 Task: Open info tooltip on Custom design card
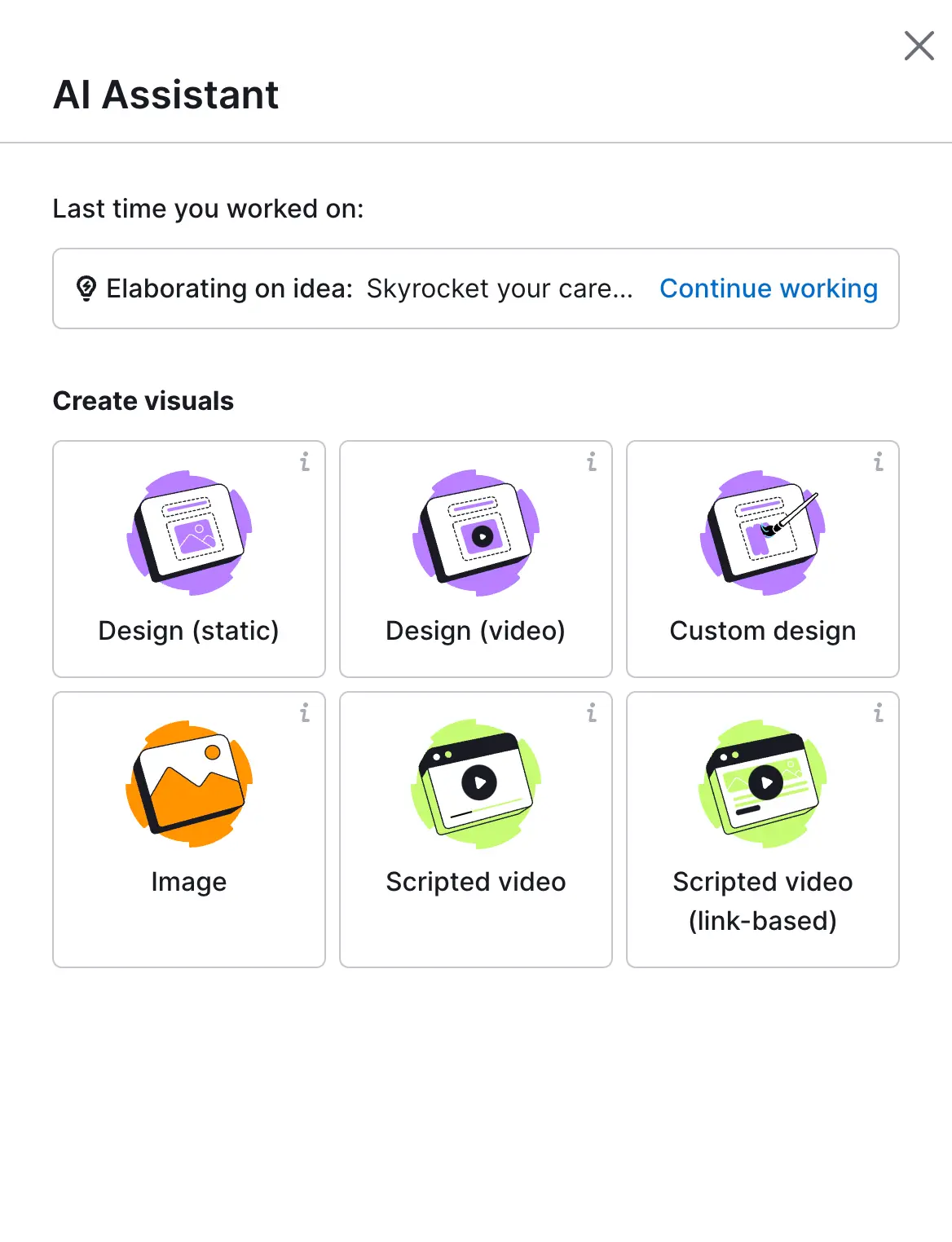tap(879, 462)
